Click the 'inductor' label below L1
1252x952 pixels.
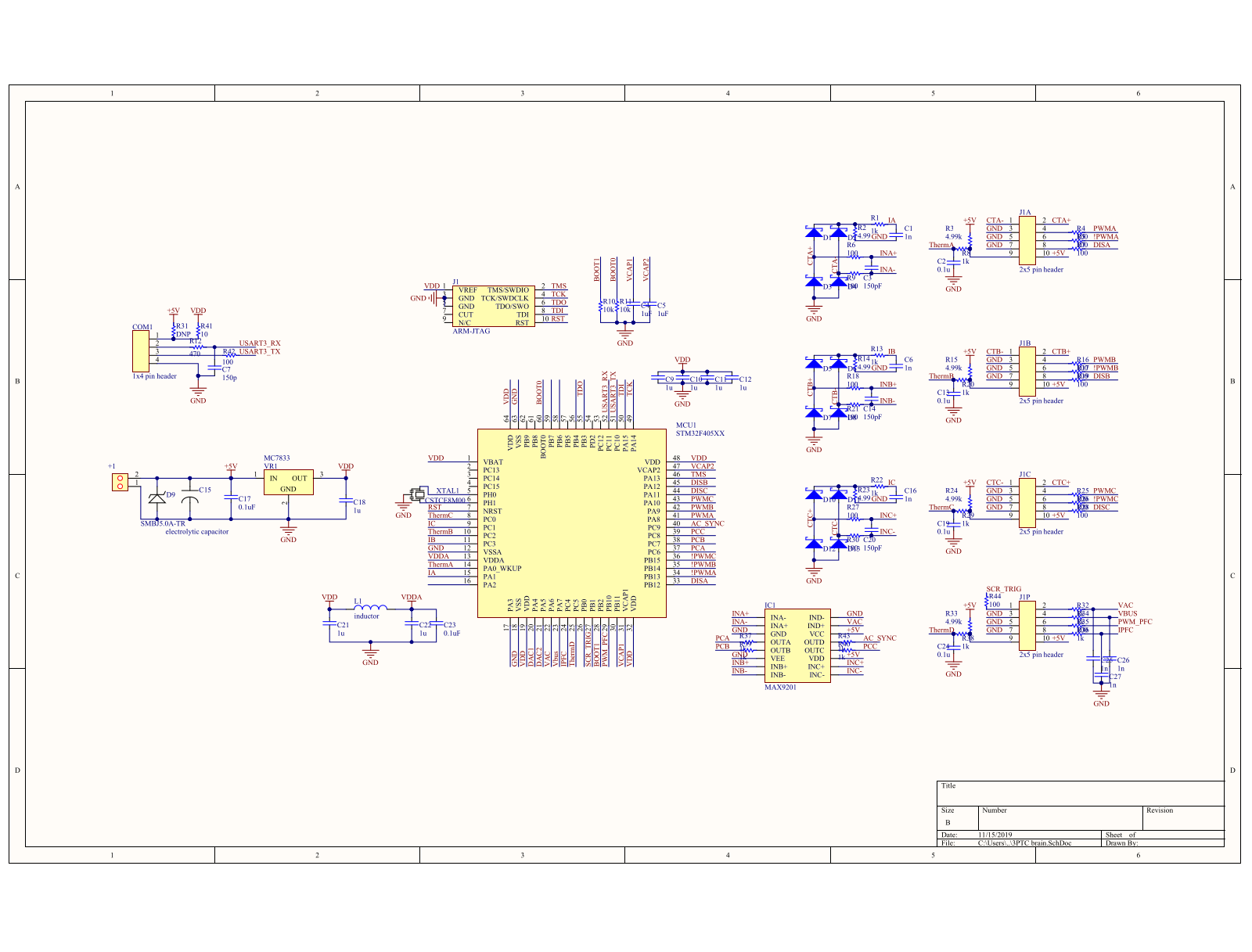[x=366, y=616]
